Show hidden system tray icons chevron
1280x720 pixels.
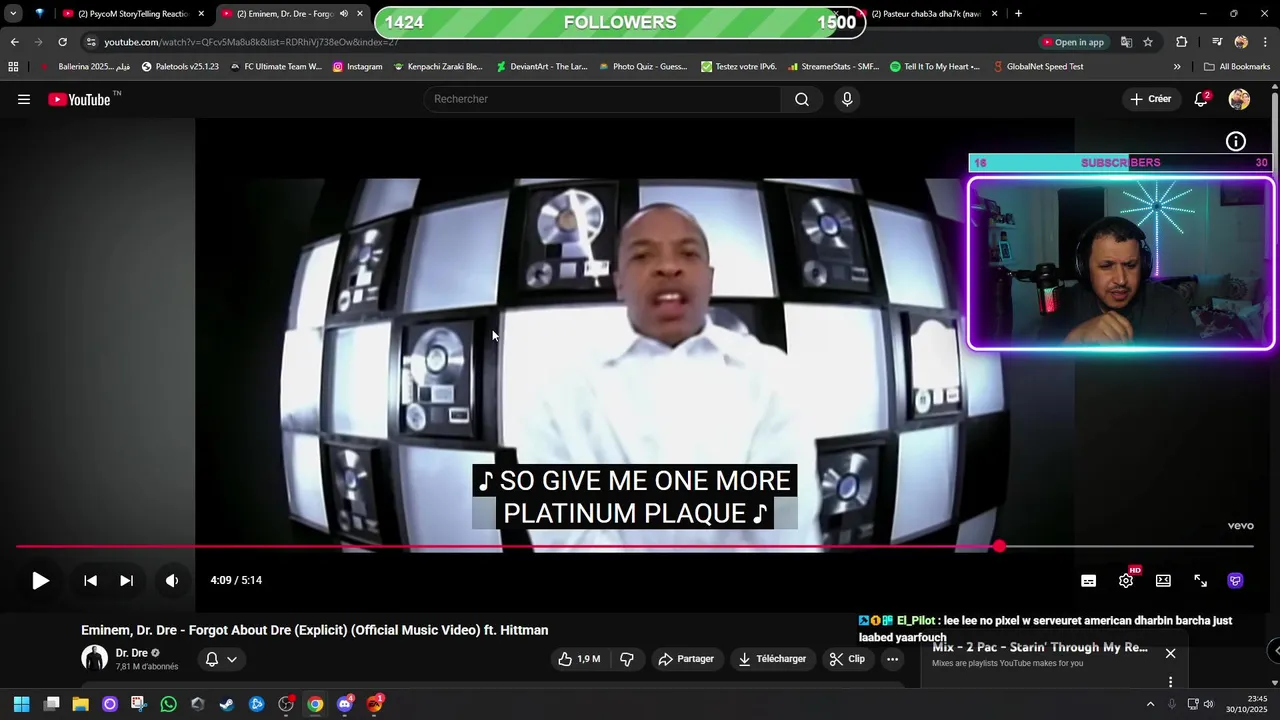tap(1150, 704)
